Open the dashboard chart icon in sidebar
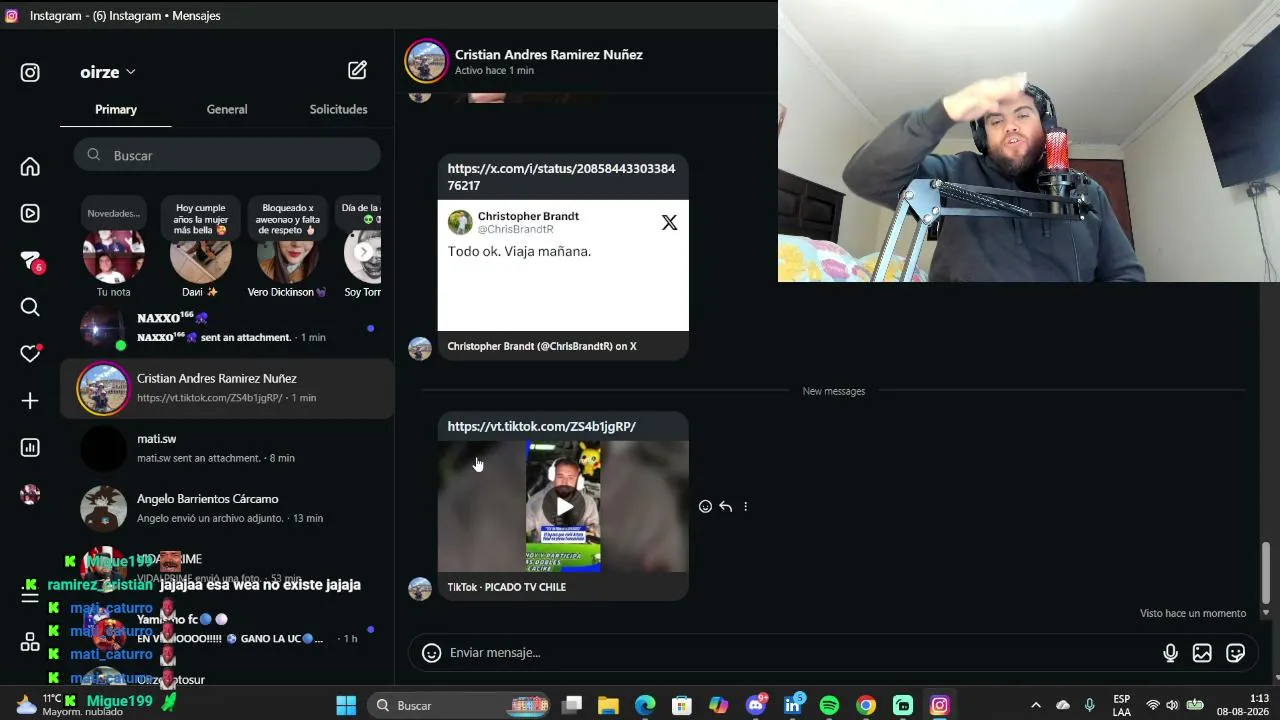Viewport: 1280px width, 720px height. 30,448
